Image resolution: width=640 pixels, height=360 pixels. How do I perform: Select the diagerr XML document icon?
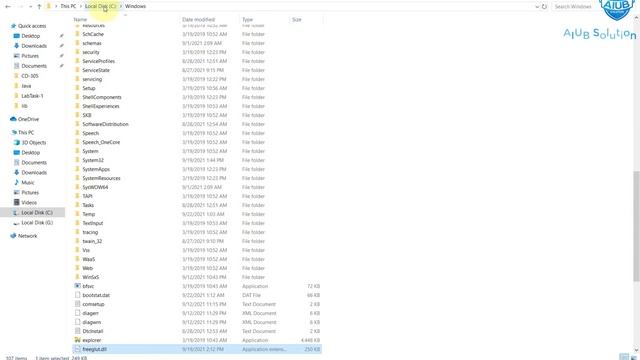(77, 313)
